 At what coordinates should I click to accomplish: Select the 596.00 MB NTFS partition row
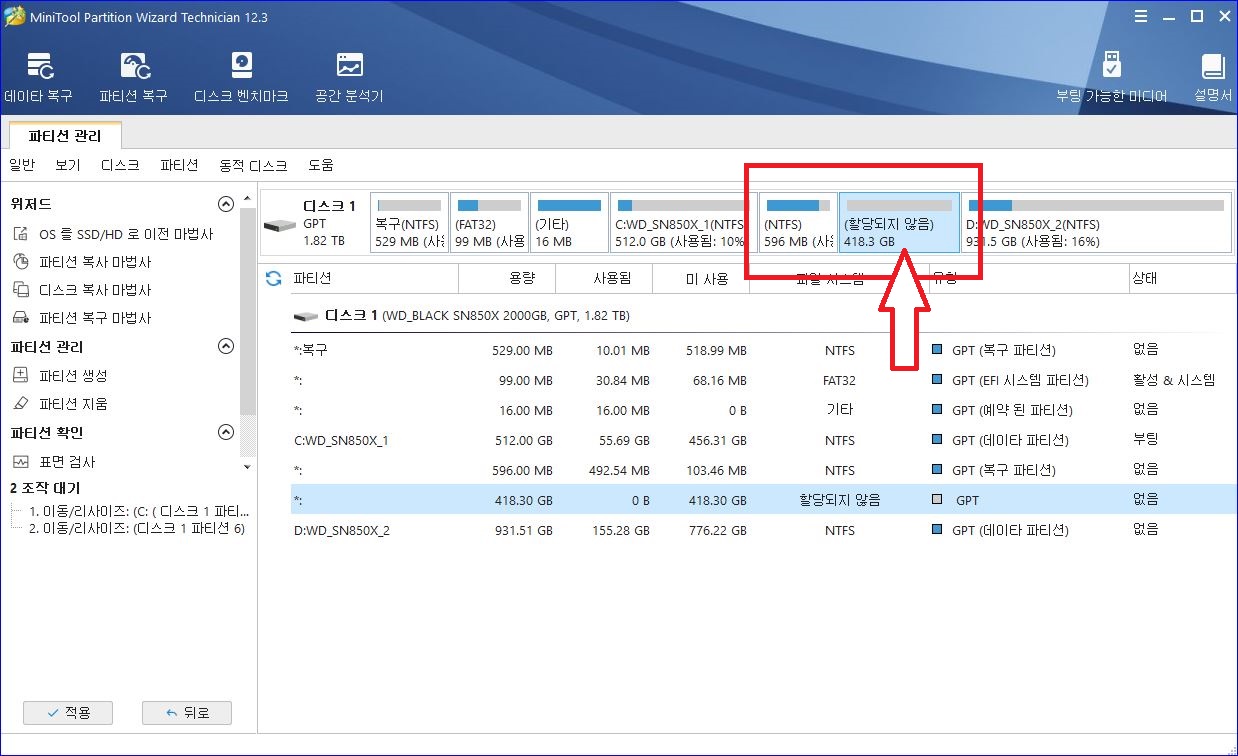764,470
